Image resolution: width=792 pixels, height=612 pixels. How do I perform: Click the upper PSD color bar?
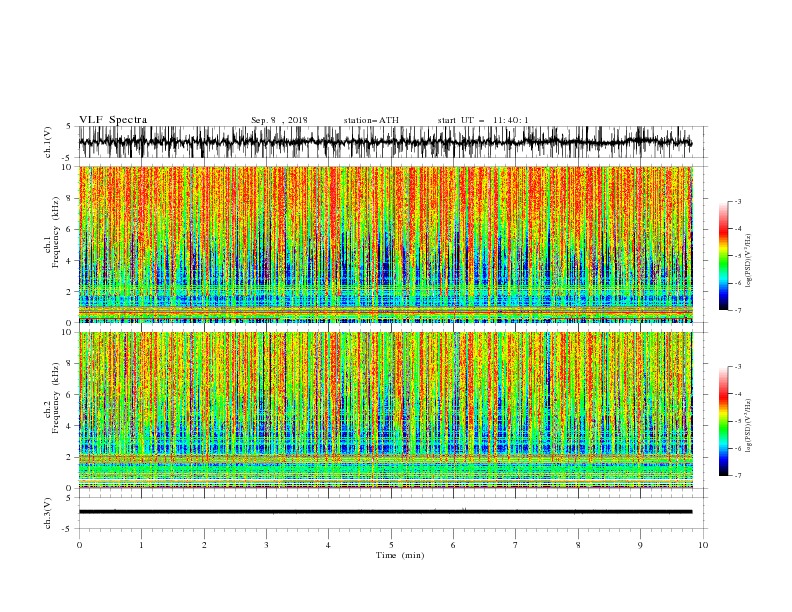[723, 256]
